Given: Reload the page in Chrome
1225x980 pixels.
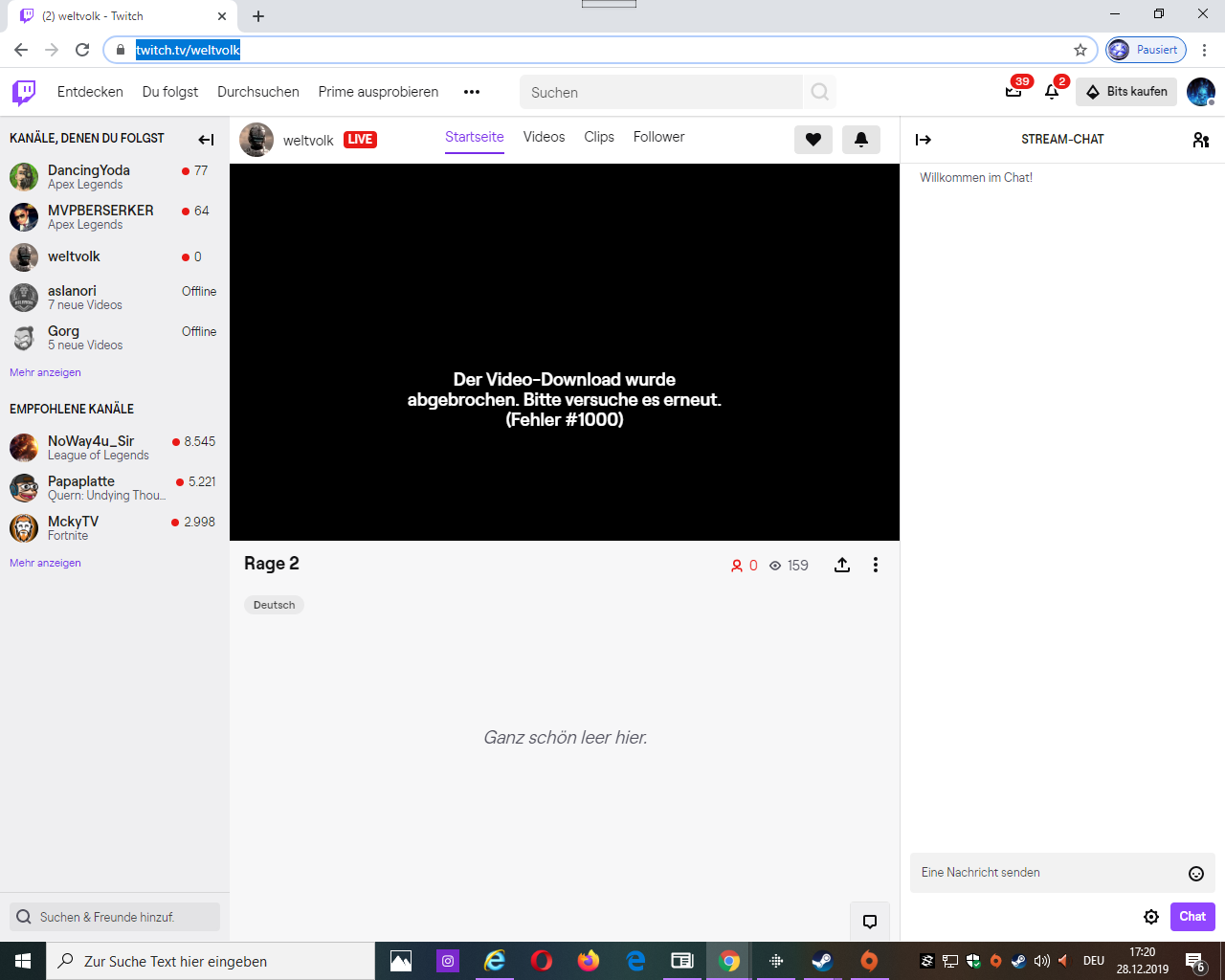Looking at the screenshot, I should (82, 50).
